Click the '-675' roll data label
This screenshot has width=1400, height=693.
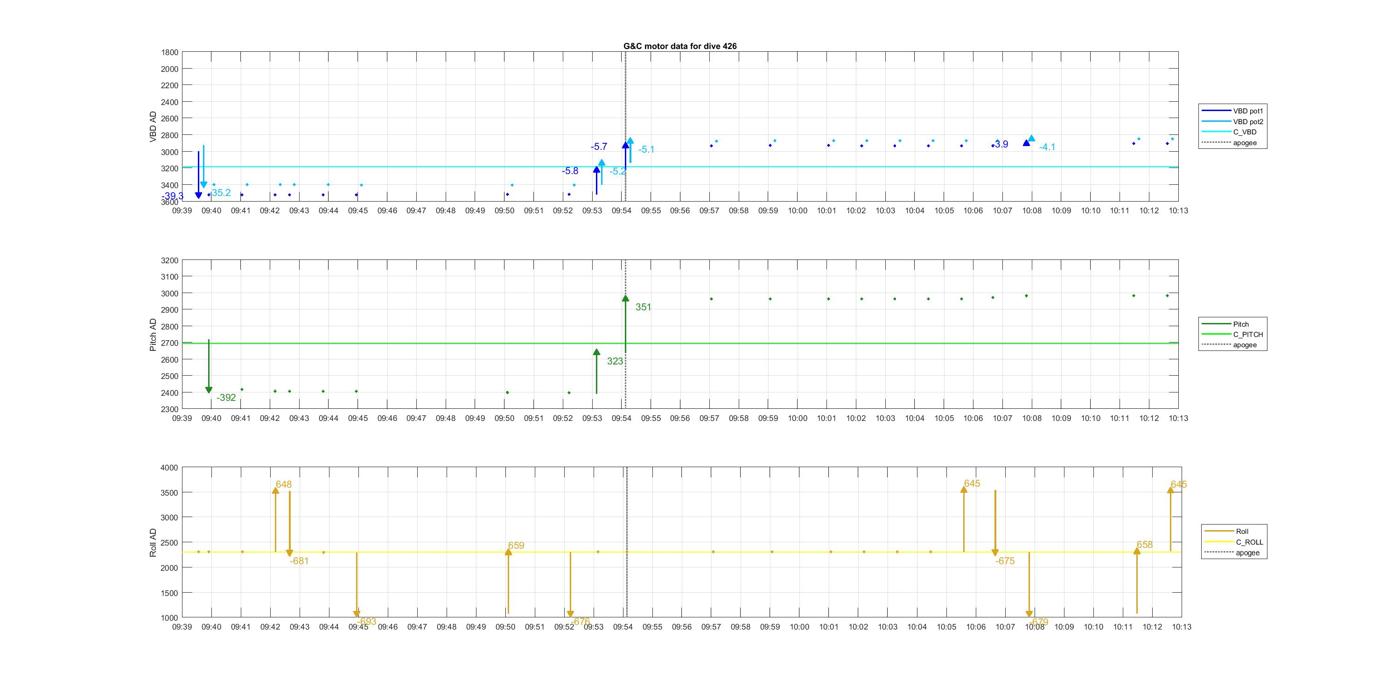[x=1005, y=561]
